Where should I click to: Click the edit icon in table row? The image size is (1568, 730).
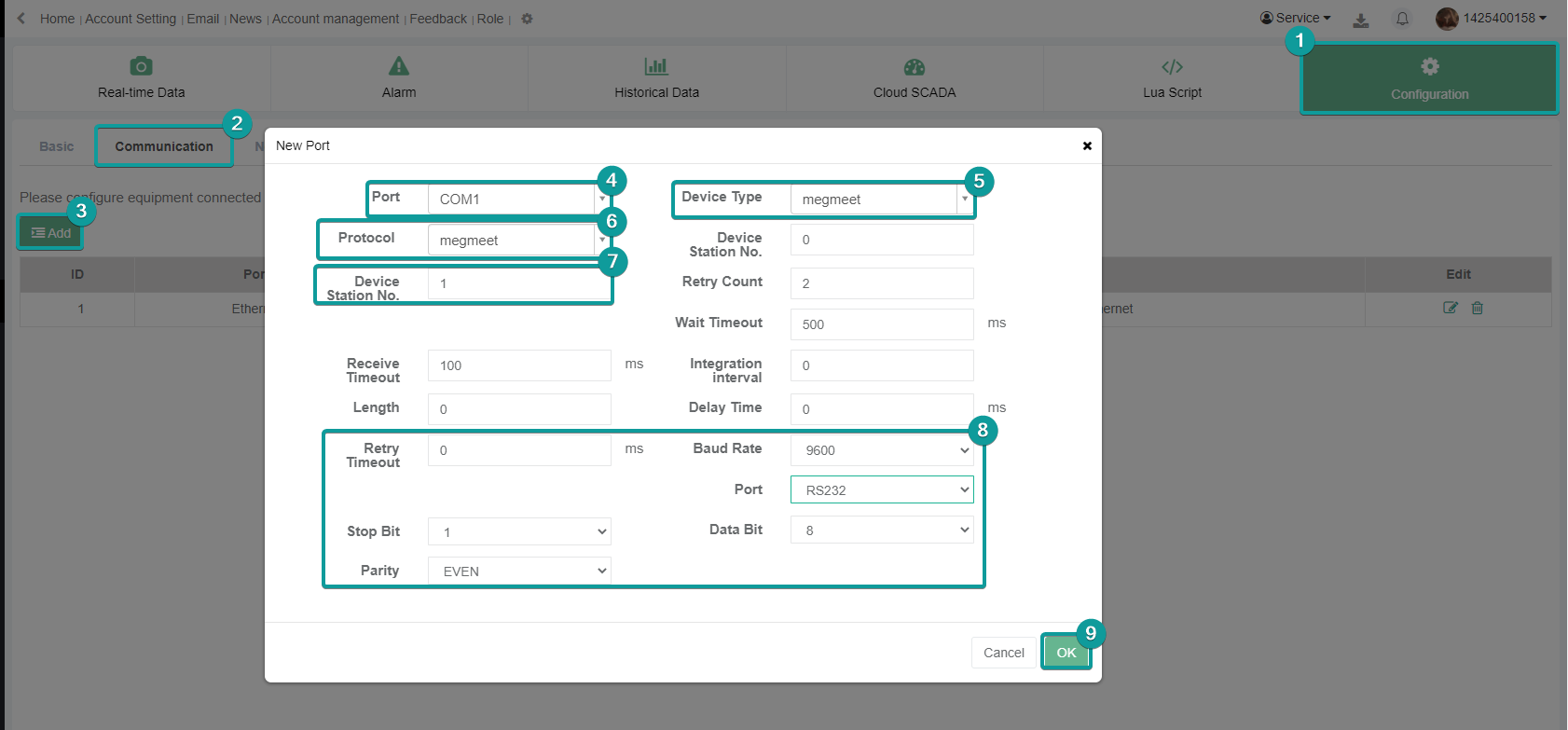click(x=1450, y=308)
